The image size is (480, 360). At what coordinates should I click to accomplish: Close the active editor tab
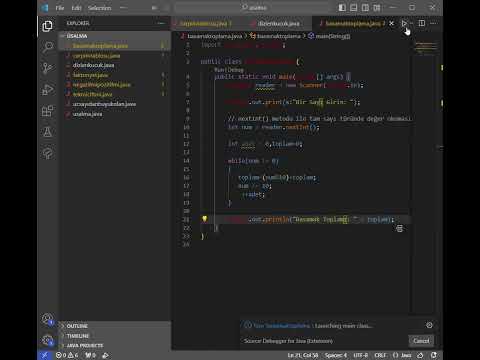[x=391, y=23]
